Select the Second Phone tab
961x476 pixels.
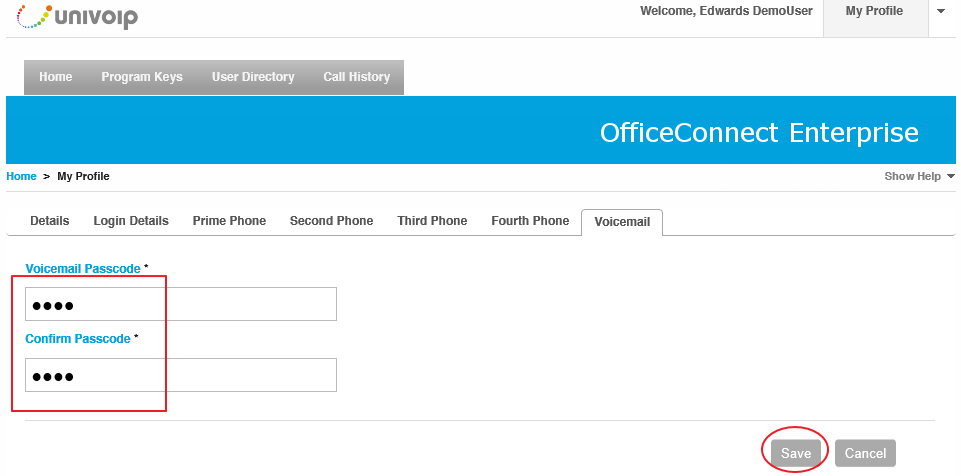pyautogui.click(x=332, y=221)
